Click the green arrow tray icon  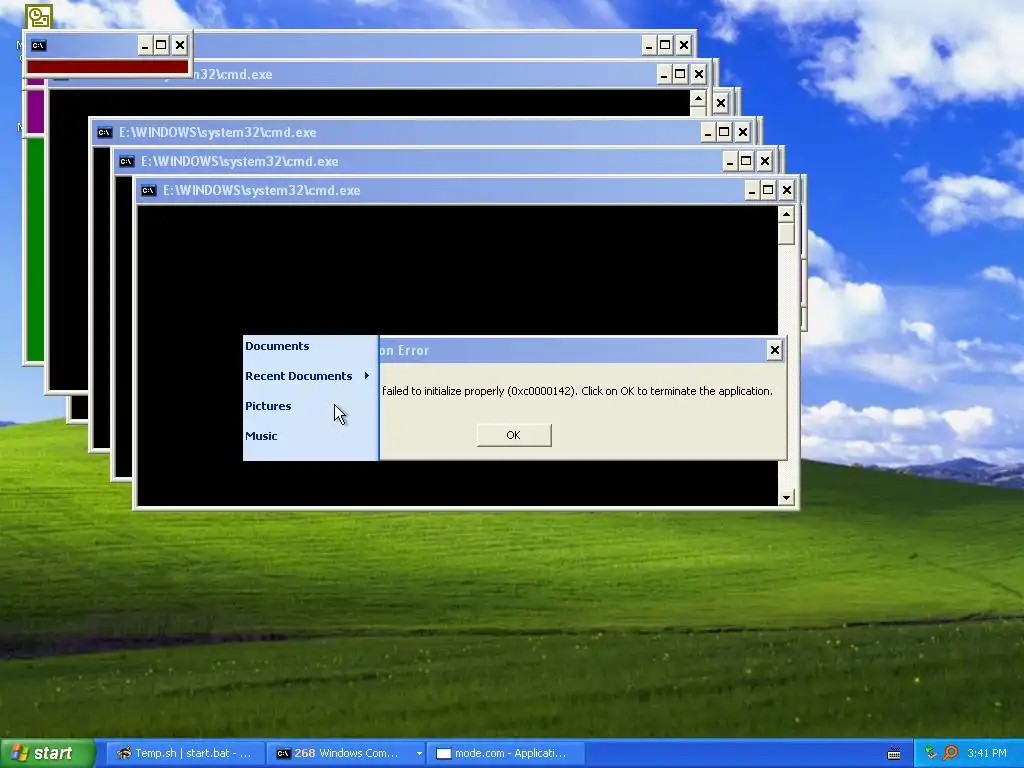(x=931, y=753)
